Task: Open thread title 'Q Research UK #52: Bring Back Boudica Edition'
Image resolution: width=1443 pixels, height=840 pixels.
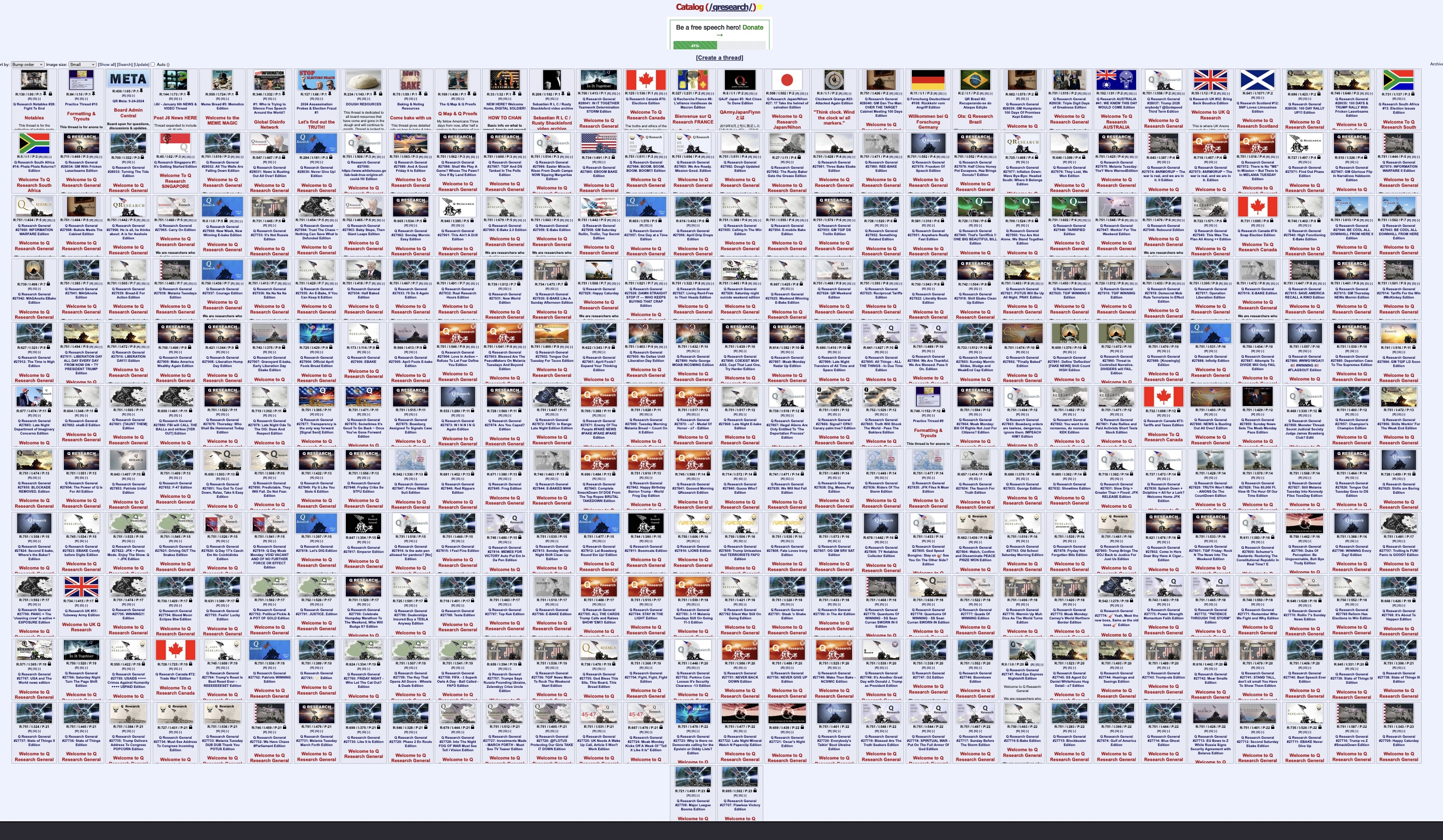Action: tap(1210, 101)
